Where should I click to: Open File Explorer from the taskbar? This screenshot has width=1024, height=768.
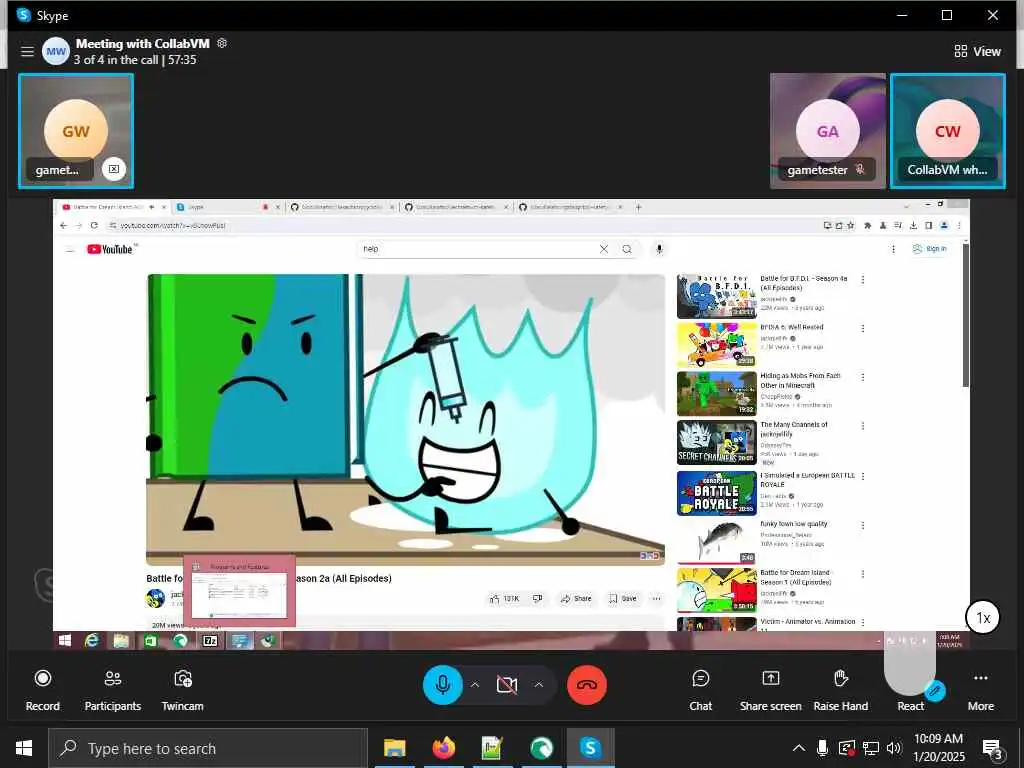[x=394, y=748]
